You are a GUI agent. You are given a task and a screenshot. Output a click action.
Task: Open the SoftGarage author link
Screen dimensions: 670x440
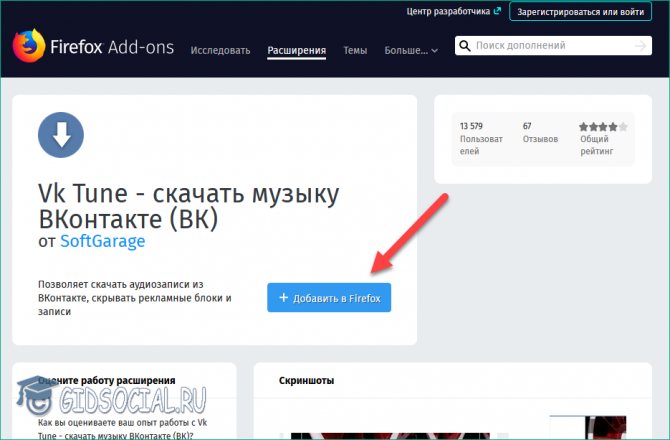[103, 241]
